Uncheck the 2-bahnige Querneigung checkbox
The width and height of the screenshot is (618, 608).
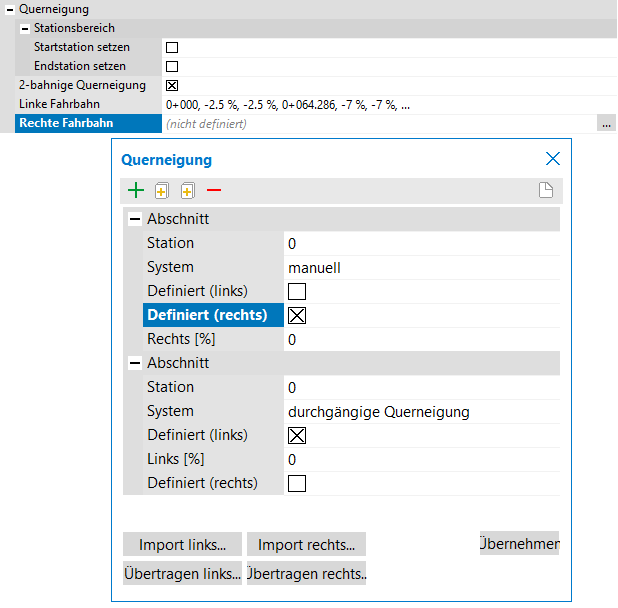pos(172,85)
